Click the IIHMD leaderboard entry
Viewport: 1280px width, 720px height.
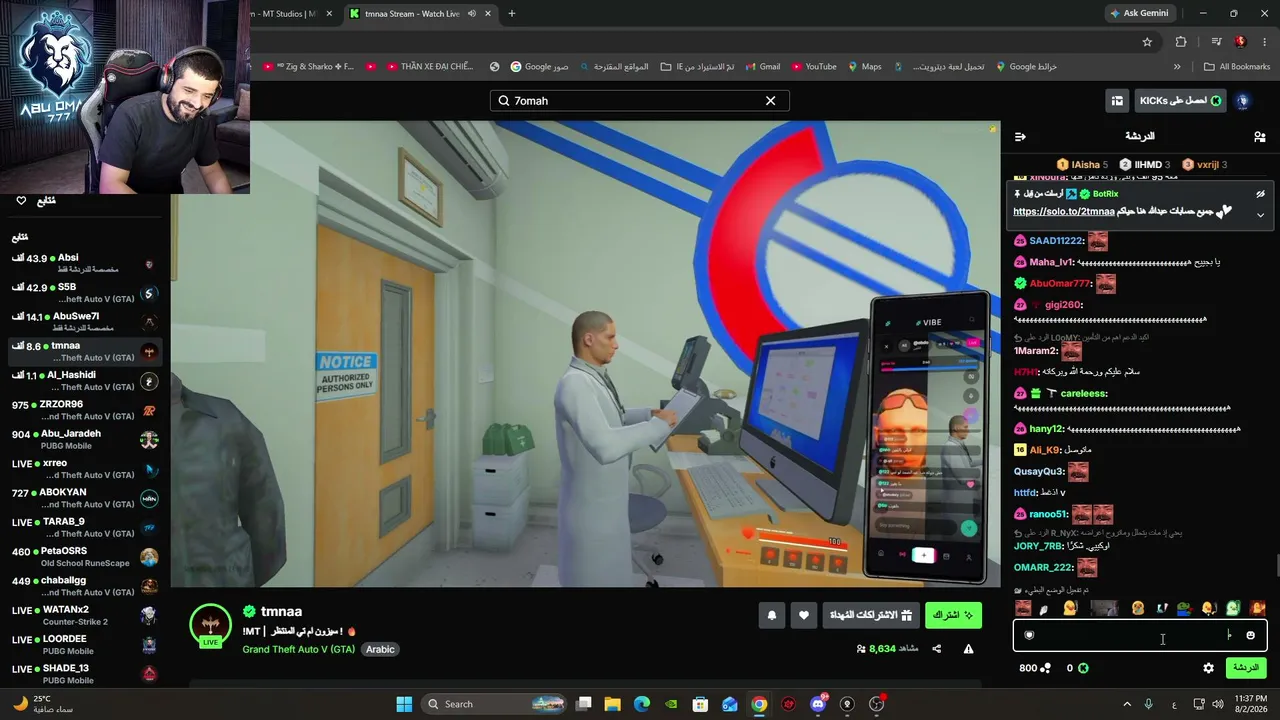click(x=1145, y=164)
